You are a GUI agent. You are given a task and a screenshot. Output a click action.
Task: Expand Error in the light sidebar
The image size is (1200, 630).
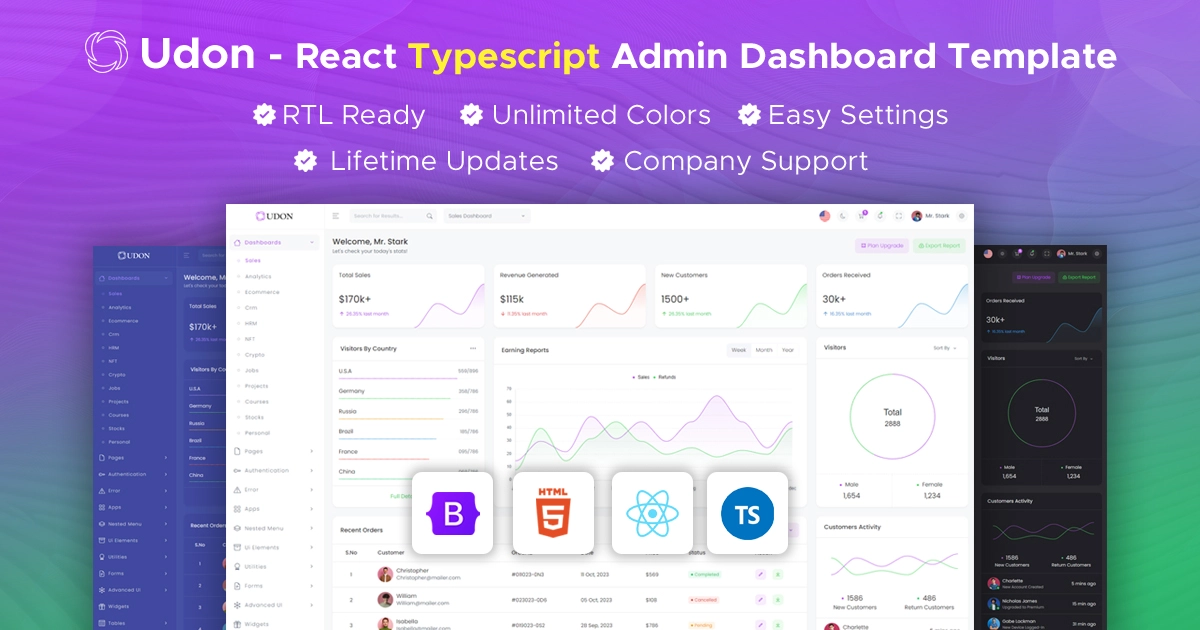tap(311, 490)
